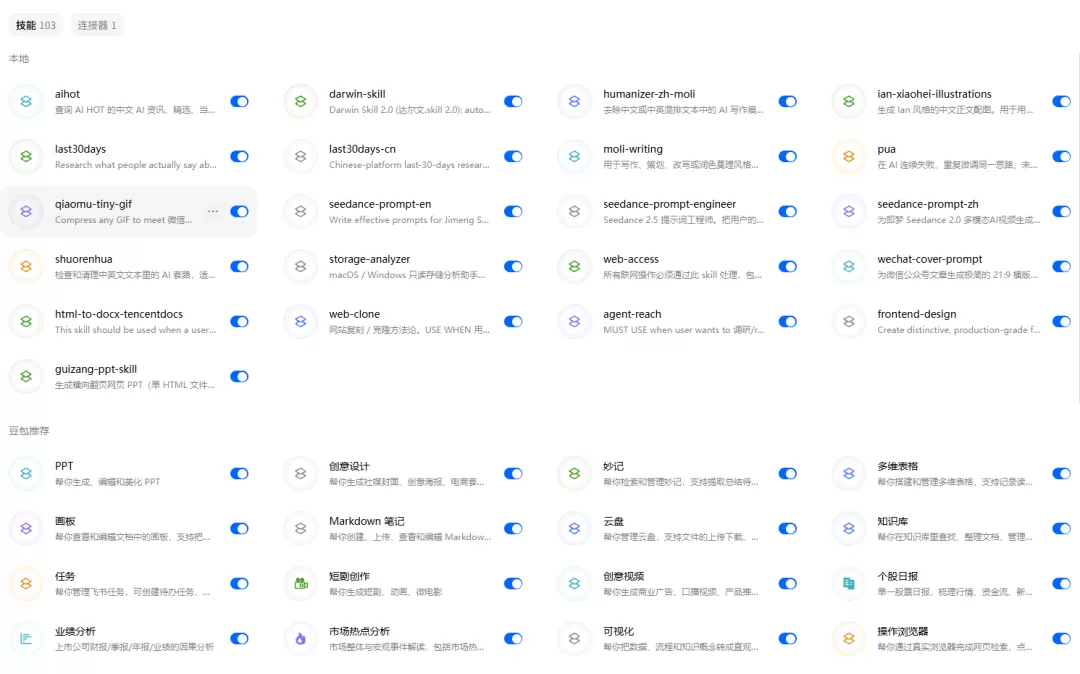The image size is (1080, 674).
Task: Click the 画板 skill name
Action: coord(65,521)
